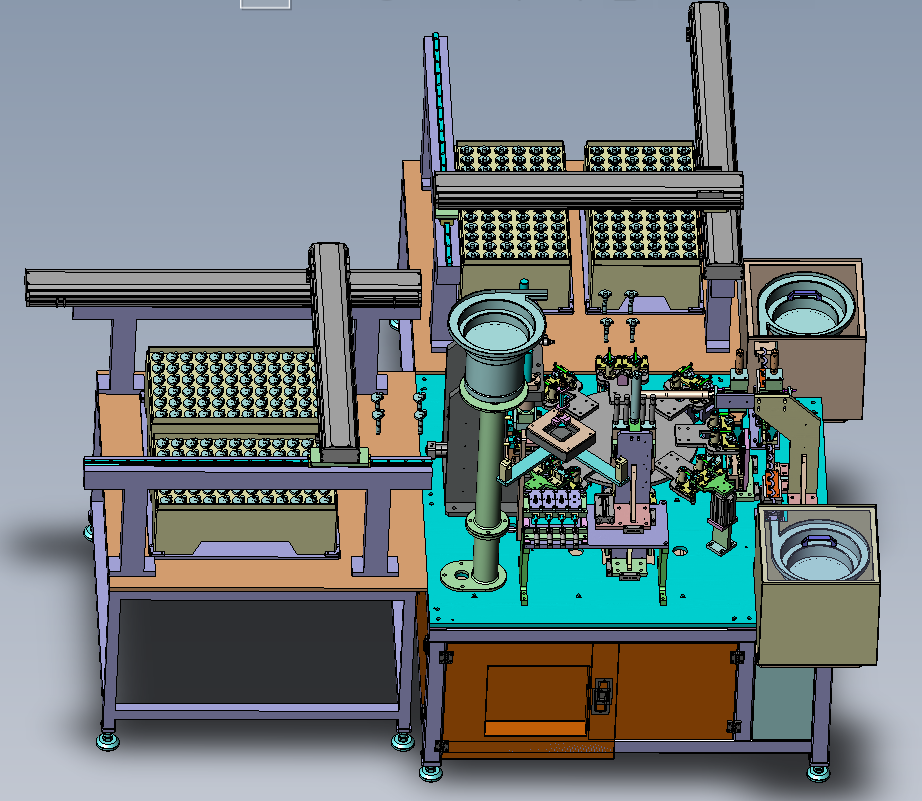Select the raised panel on left cabinet door
Viewport: 922px width, 801px height.
(535, 695)
